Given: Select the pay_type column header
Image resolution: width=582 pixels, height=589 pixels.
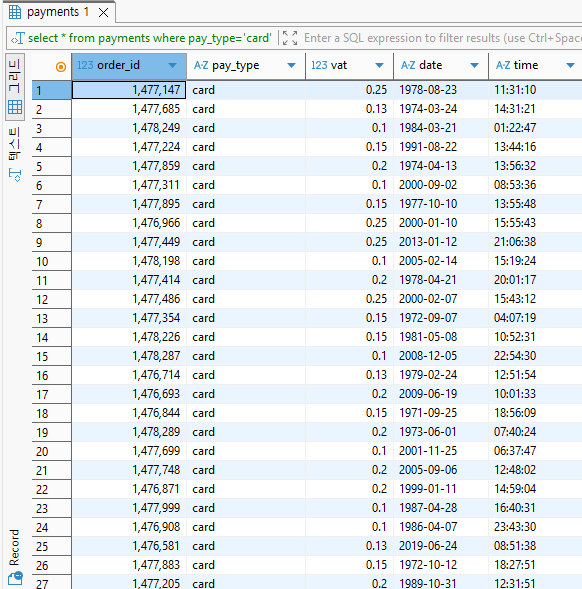Looking at the screenshot, I should pyautogui.click(x=246, y=66).
